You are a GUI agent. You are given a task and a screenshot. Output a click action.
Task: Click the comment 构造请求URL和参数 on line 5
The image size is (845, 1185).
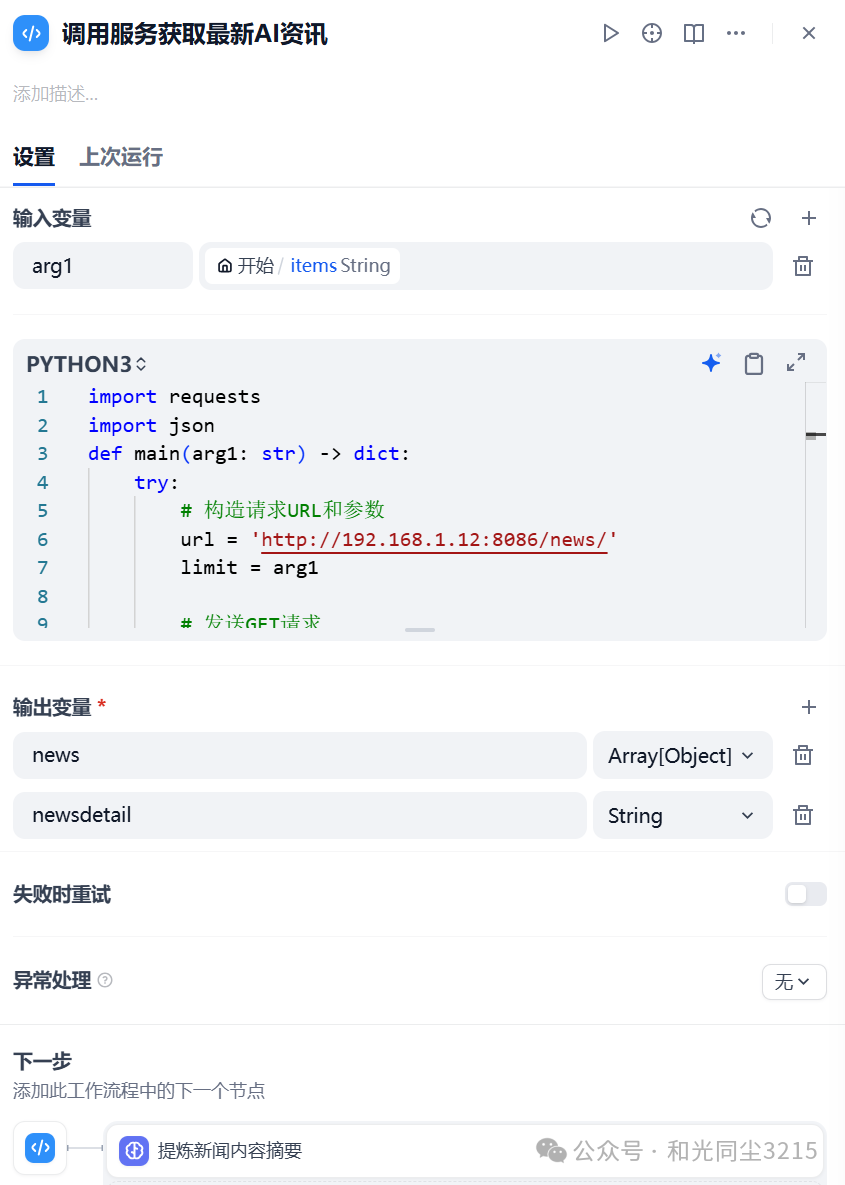tap(283, 510)
